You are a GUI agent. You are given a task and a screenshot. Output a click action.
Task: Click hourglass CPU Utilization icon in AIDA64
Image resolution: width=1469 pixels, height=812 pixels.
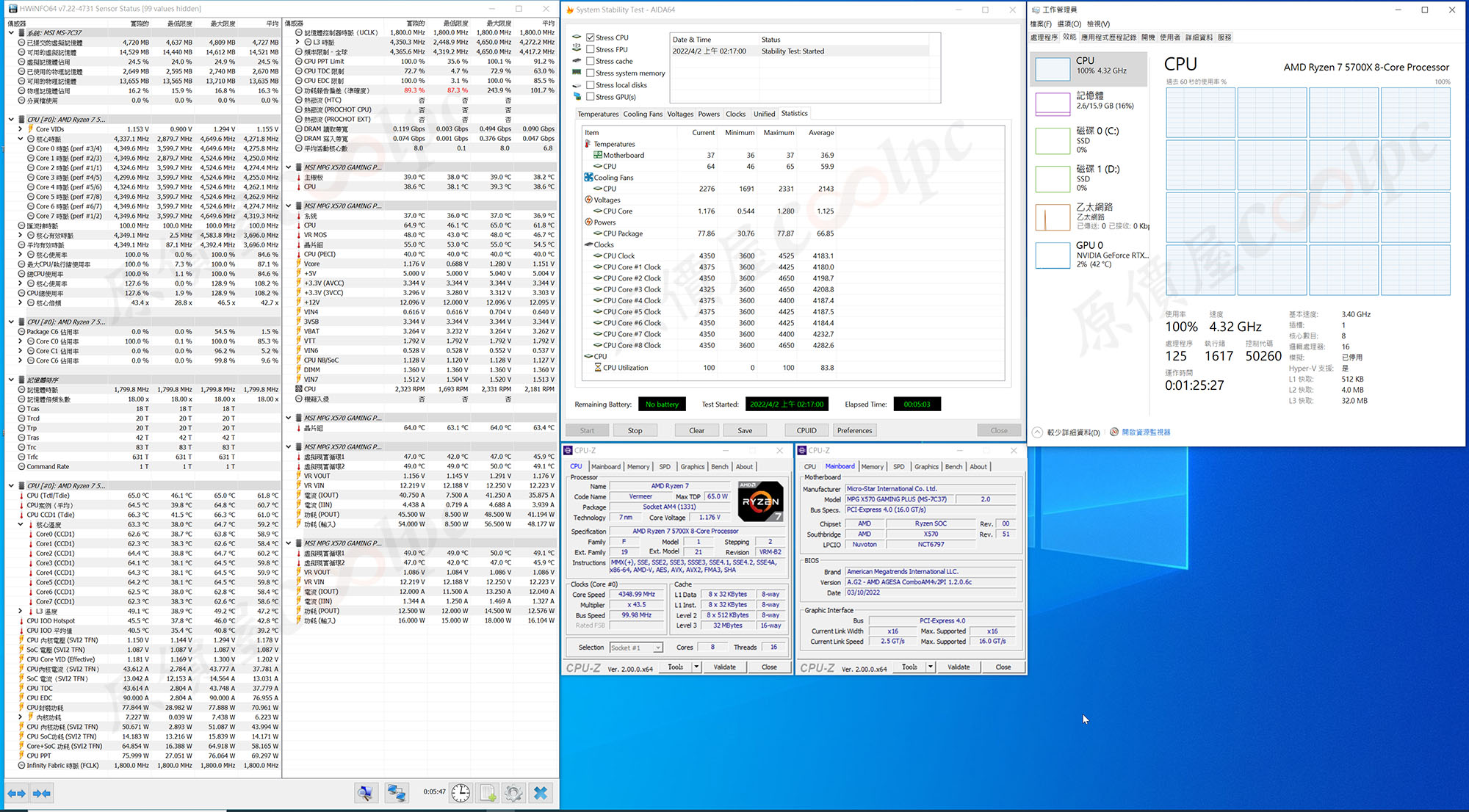pos(598,367)
